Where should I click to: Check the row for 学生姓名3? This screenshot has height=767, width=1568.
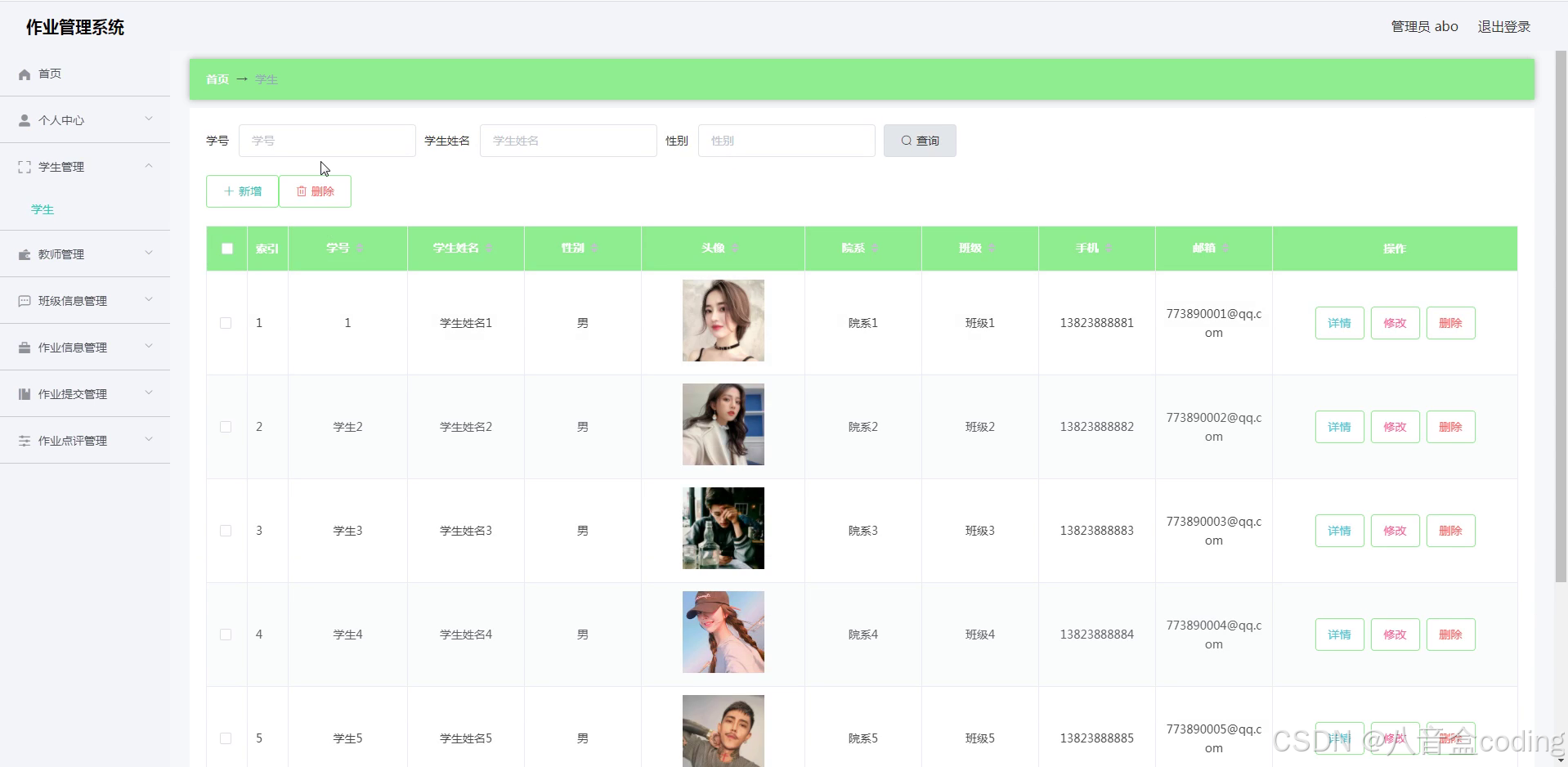coord(226,531)
